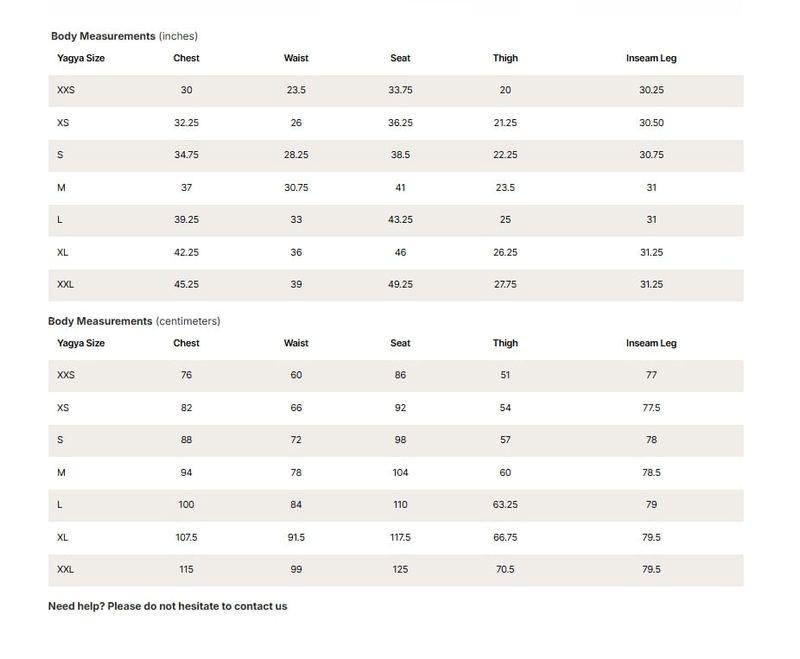Click the Seat column header in centimeters table

tap(400, 343)
